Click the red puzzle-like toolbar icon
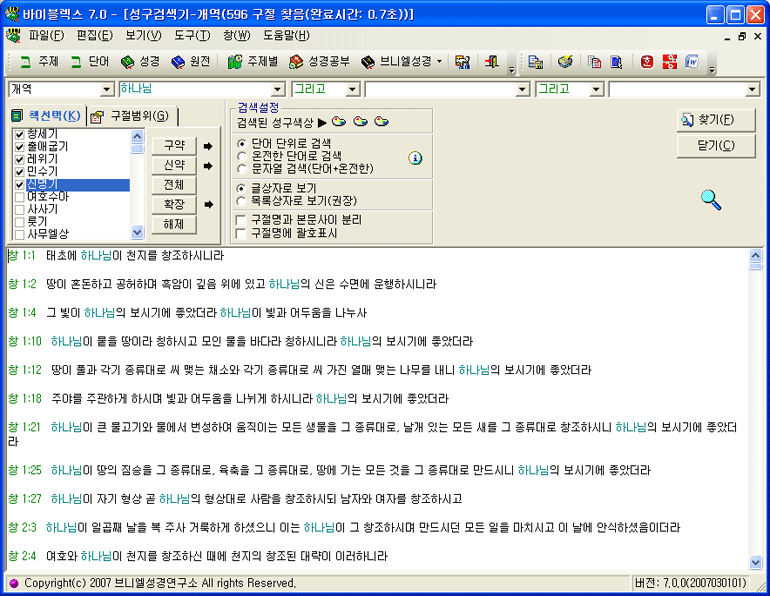The height and width of the screenshot is (596, 770). point(669,62)
